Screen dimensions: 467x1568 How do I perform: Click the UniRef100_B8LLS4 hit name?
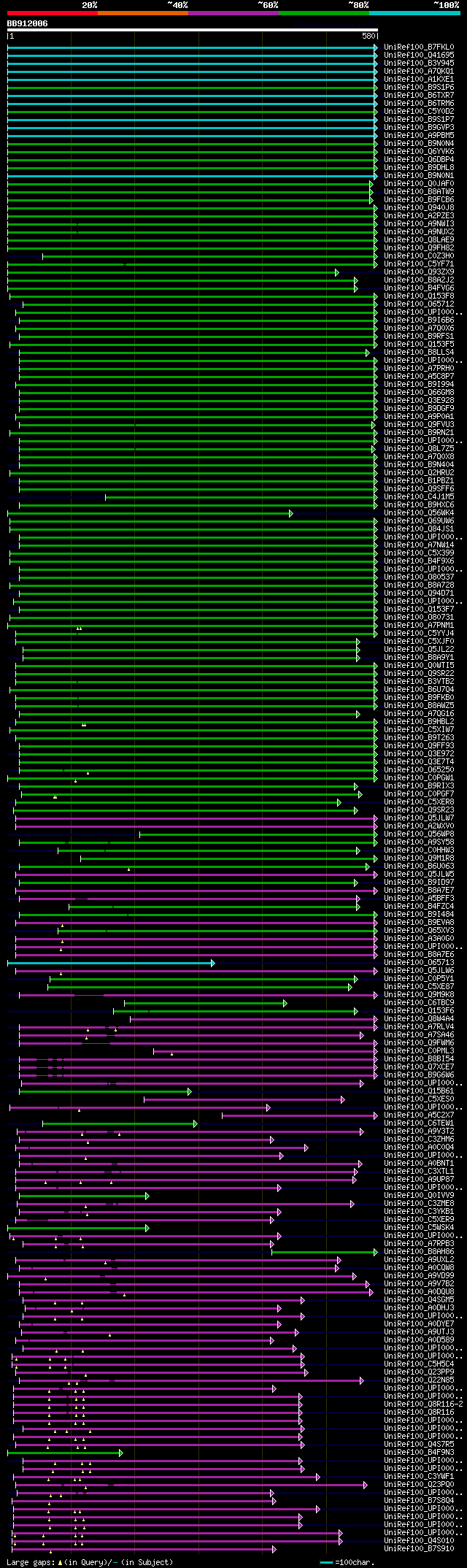point(419,353)
